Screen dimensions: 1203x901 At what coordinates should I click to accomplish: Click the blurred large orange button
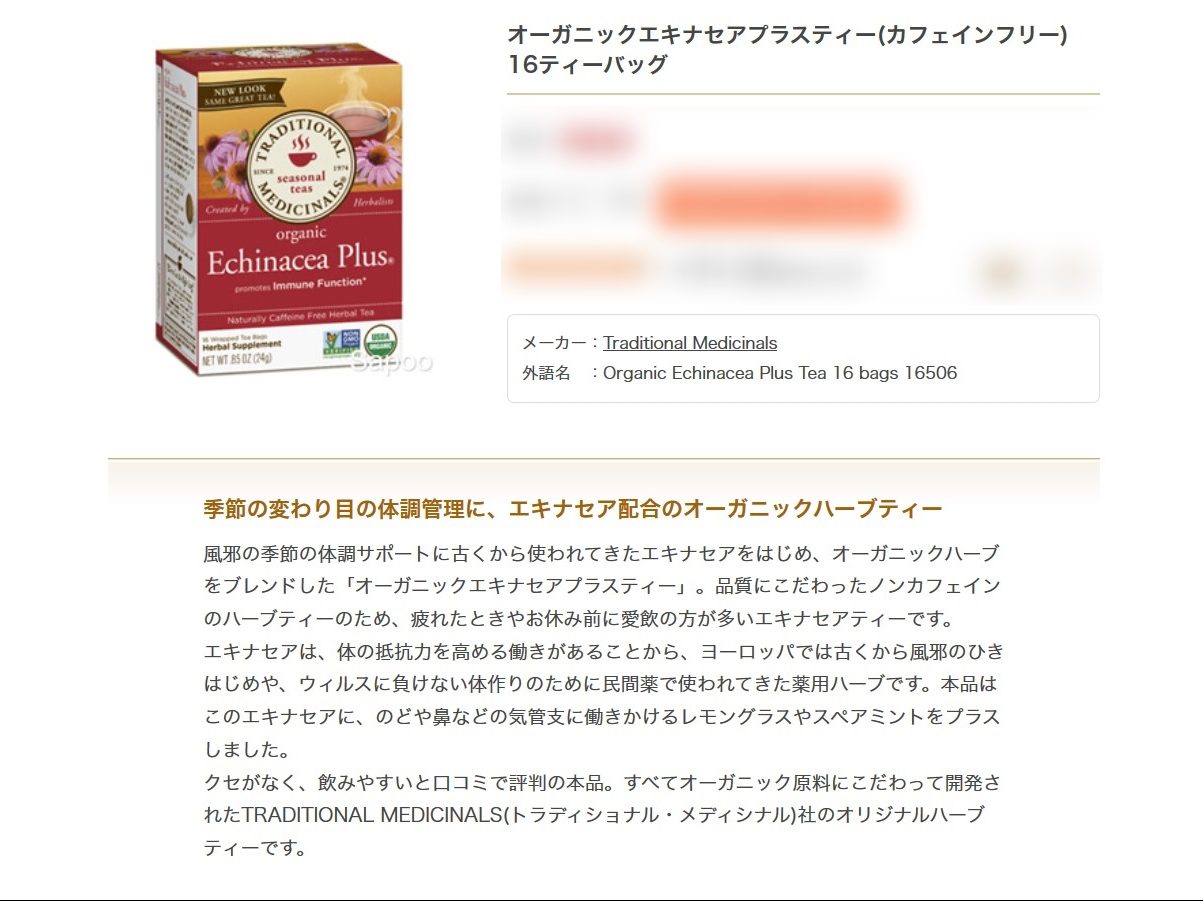click(778, 203)
